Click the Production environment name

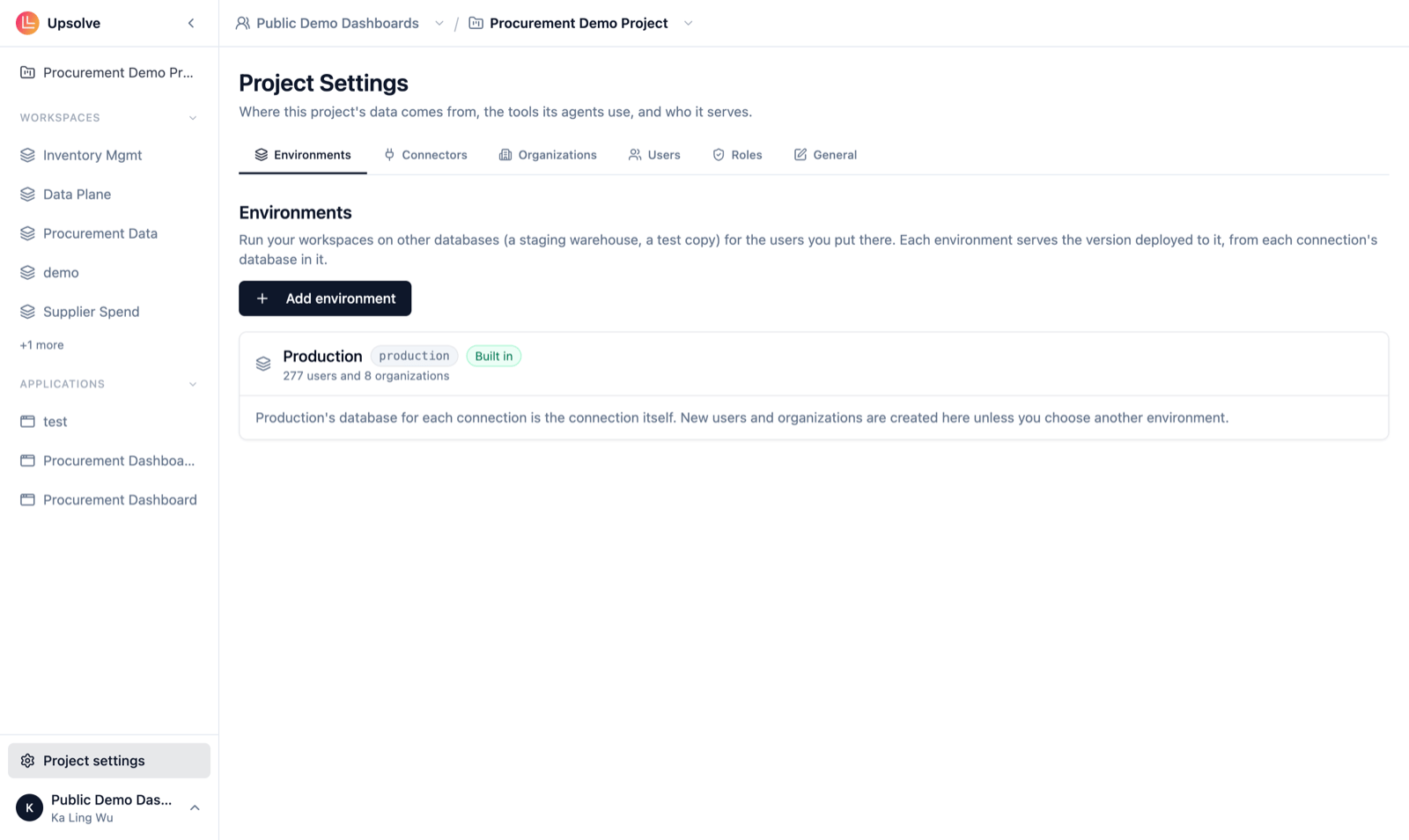(322, 356)
